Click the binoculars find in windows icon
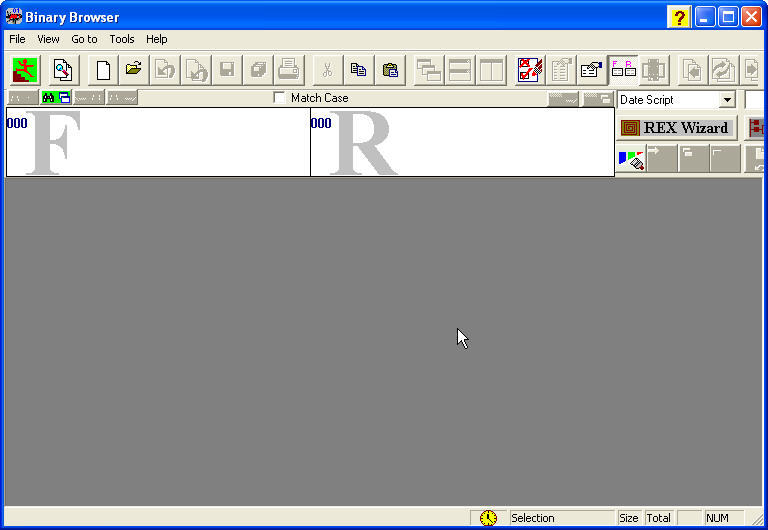Viewport: 768px width, 530px height. 56,97
